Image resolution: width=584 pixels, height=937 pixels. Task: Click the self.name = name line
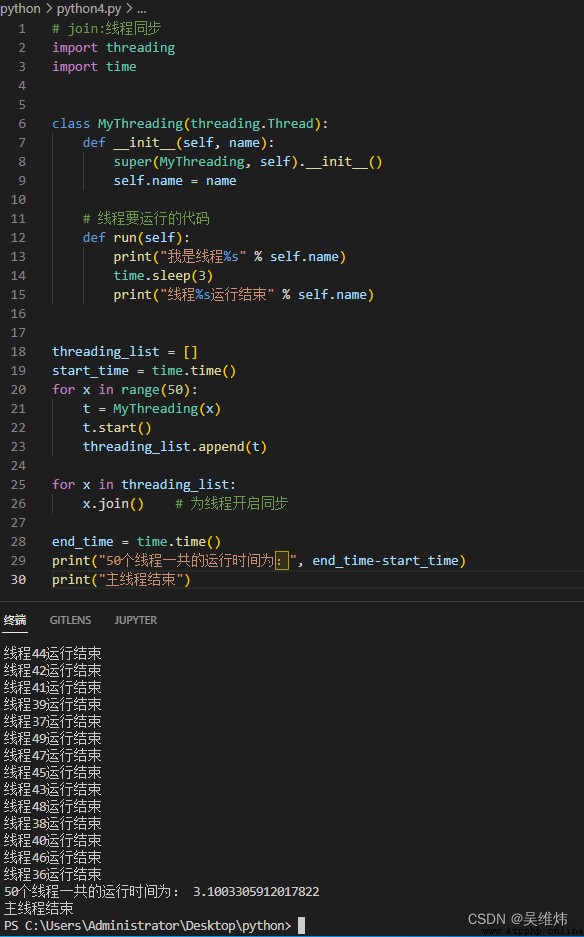[x=175, y=180]
